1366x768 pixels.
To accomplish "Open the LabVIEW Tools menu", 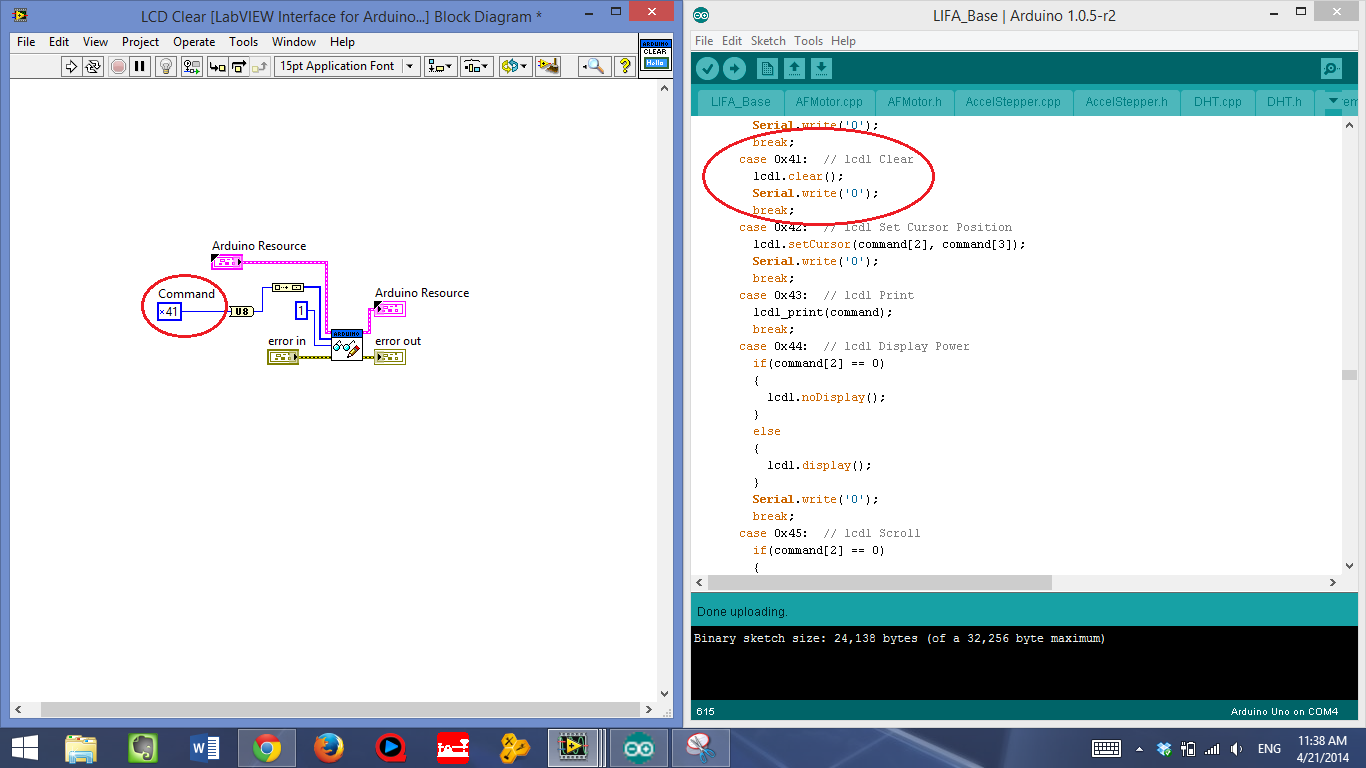I will pos(244,42).
